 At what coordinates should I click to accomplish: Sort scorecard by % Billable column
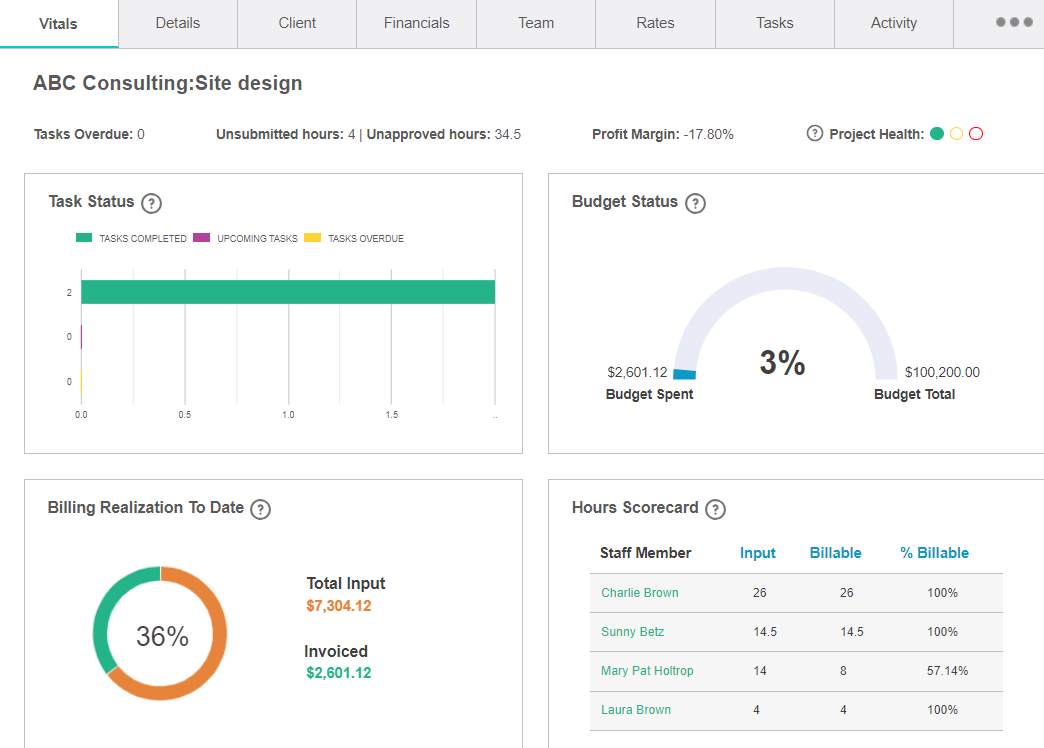[x=934, y=553]
